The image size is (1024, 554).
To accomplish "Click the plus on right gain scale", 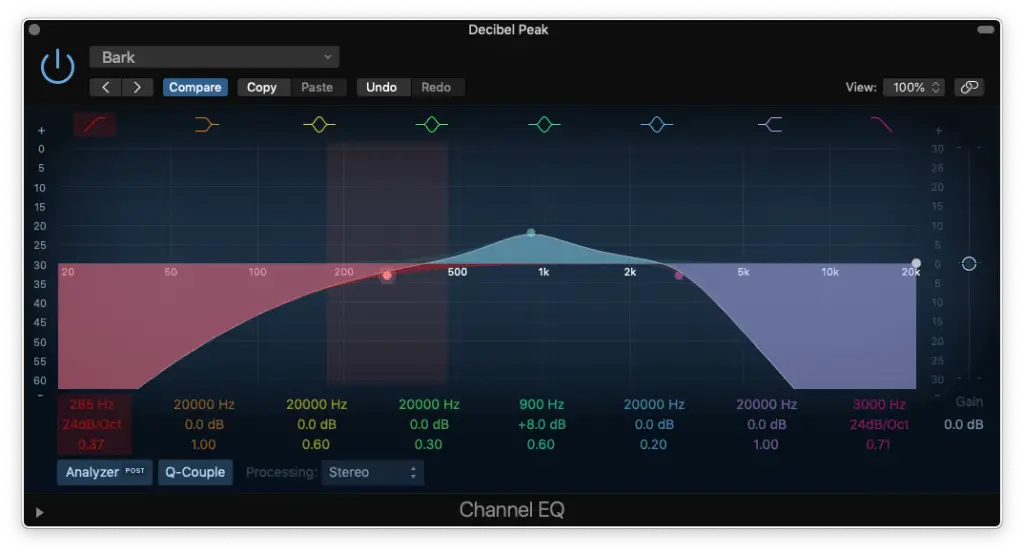I will pyautogui.click(x=938, y=131).
